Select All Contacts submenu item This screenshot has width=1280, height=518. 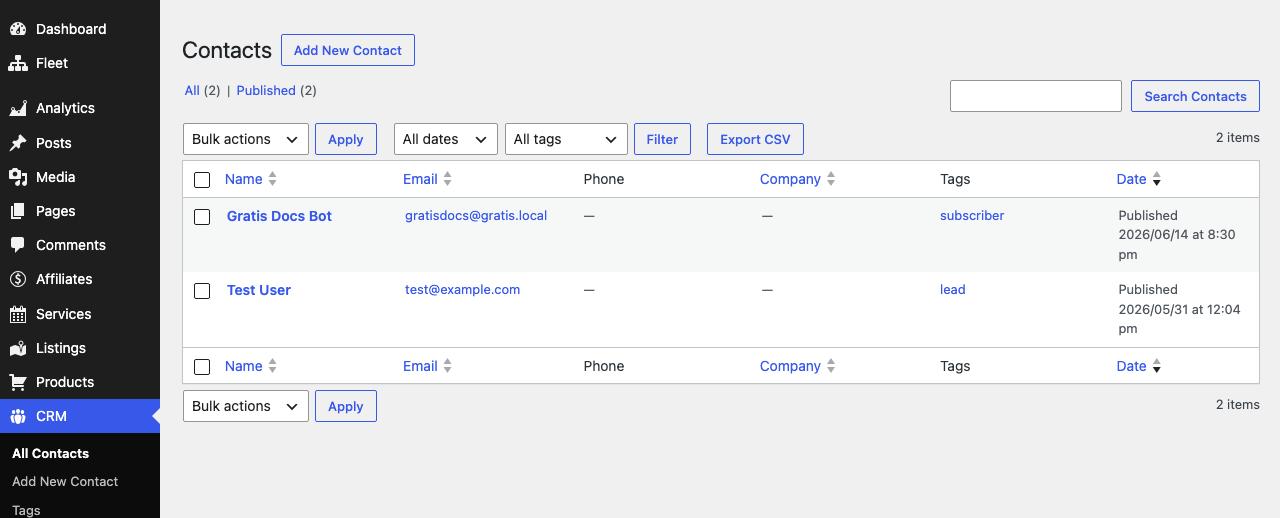point(50,453)
